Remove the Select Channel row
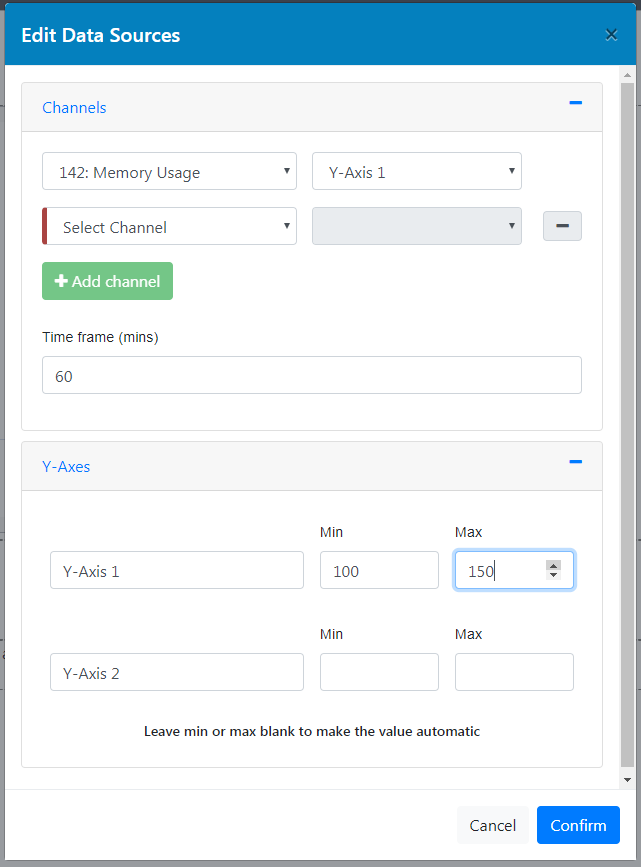This screenshot has height=867, width=641. [x=562, y=226]
